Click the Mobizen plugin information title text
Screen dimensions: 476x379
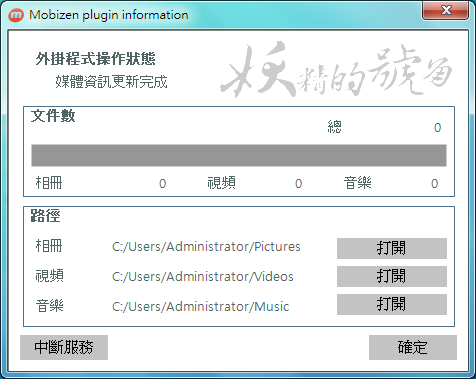(x=109, y=15)
